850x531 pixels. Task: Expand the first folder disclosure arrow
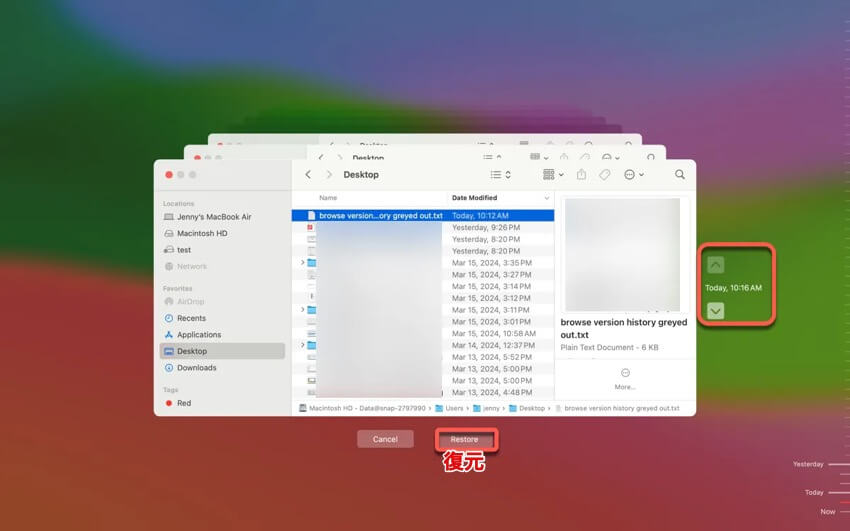point(303,262)
